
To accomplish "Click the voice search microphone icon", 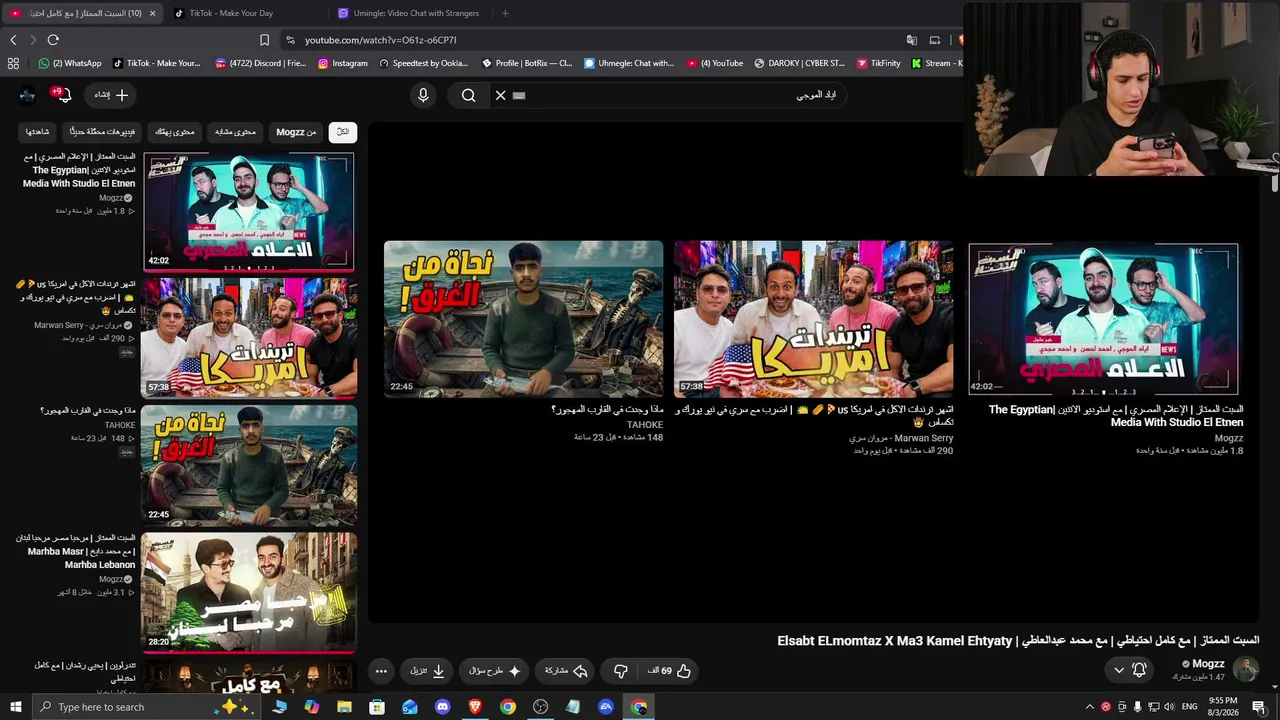I will (x=423, y=95).
